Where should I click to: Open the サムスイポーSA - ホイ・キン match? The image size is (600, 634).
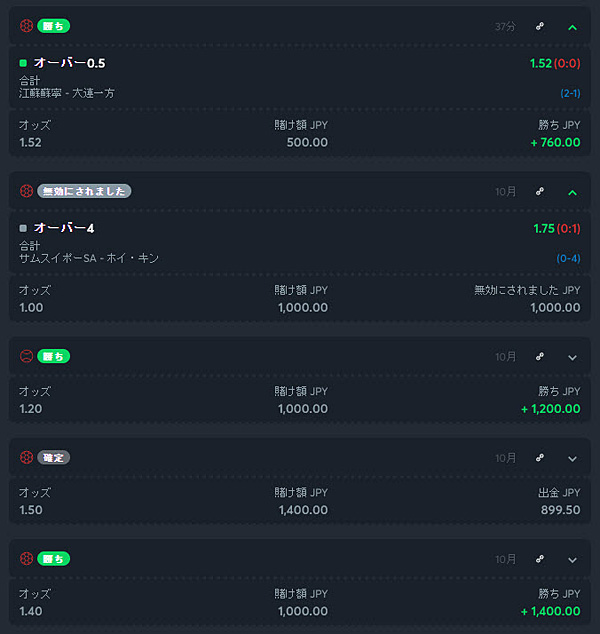point(89,258)
